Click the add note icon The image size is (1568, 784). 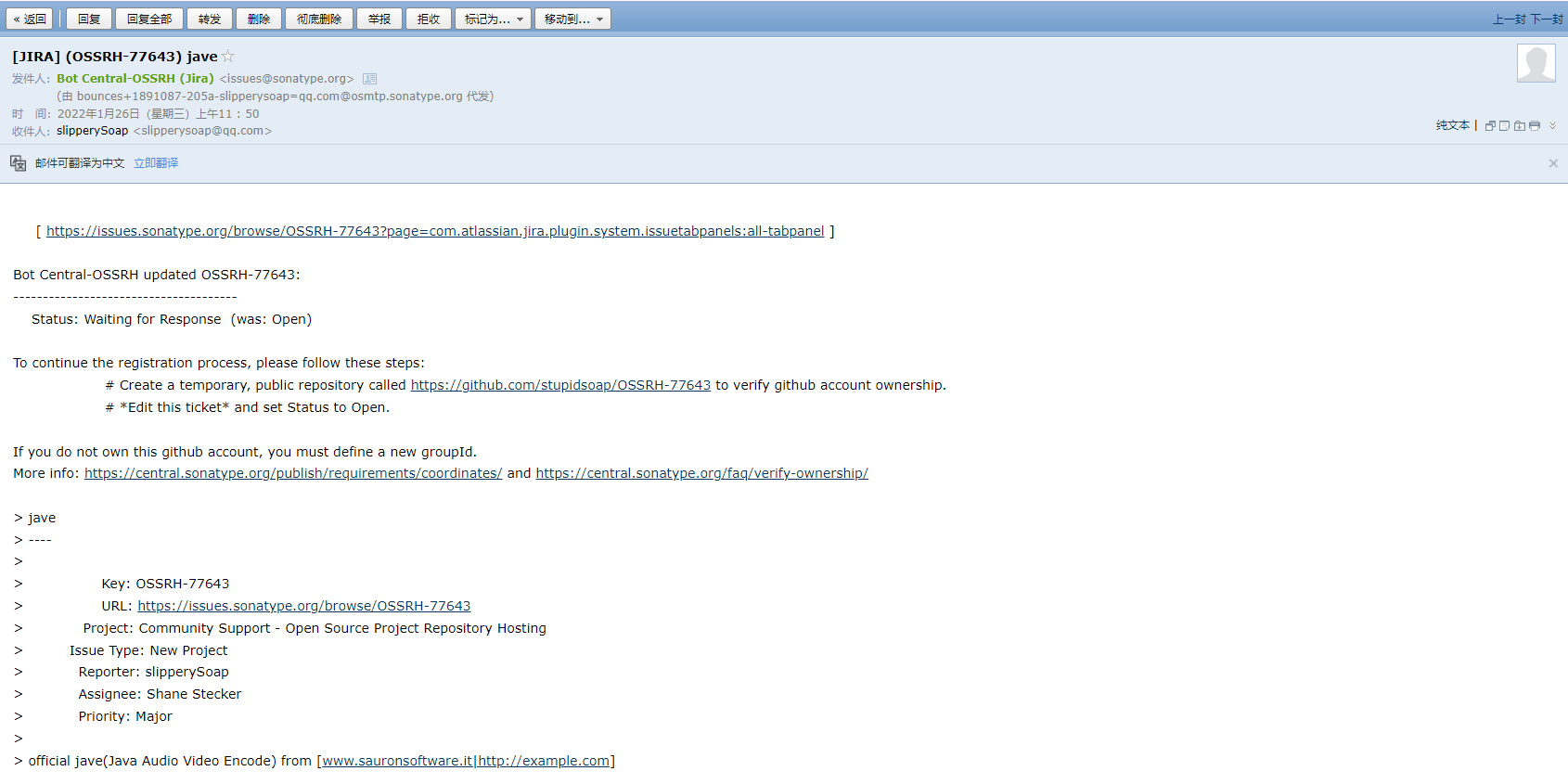1504,125
